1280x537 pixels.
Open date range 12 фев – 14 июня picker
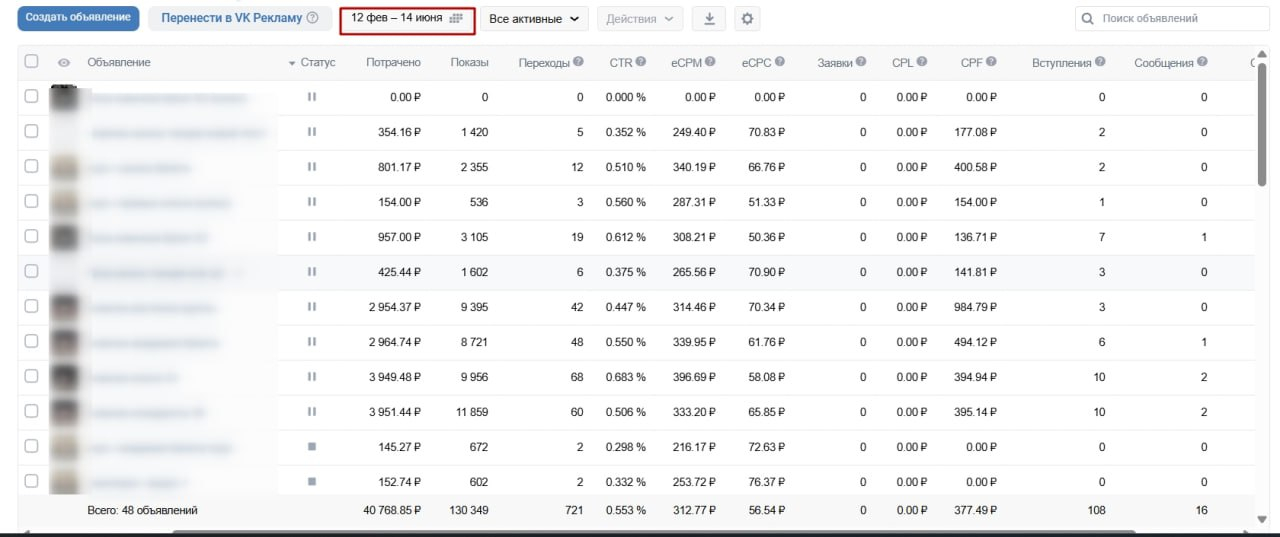[407, 19]
